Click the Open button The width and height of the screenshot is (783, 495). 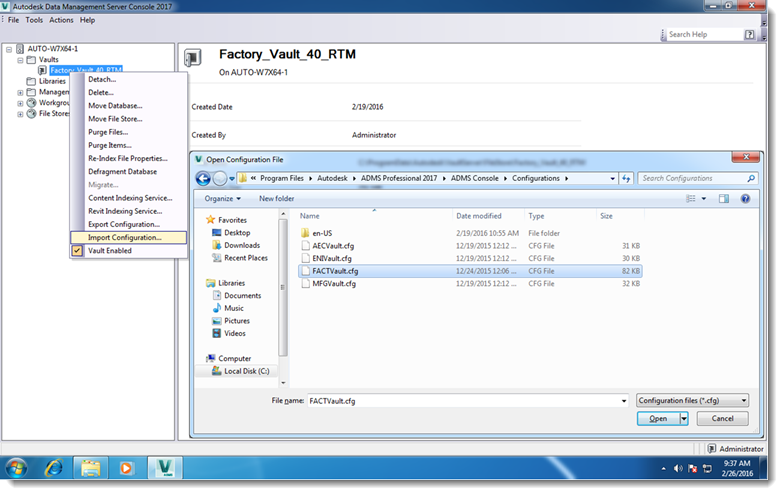coord(658,419)
